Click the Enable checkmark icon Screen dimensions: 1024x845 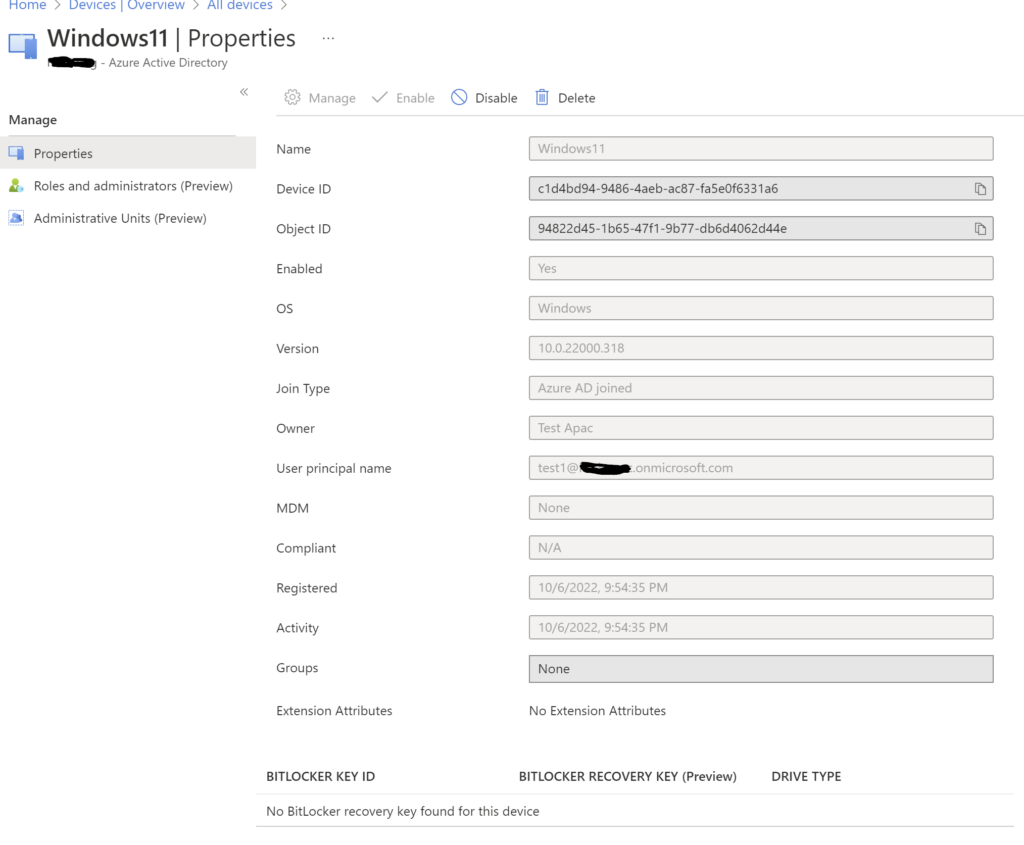tap(379, 98)
